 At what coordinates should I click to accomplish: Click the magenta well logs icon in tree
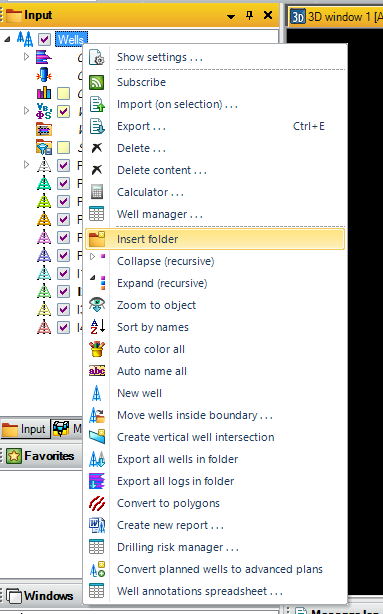pos(44,57)
